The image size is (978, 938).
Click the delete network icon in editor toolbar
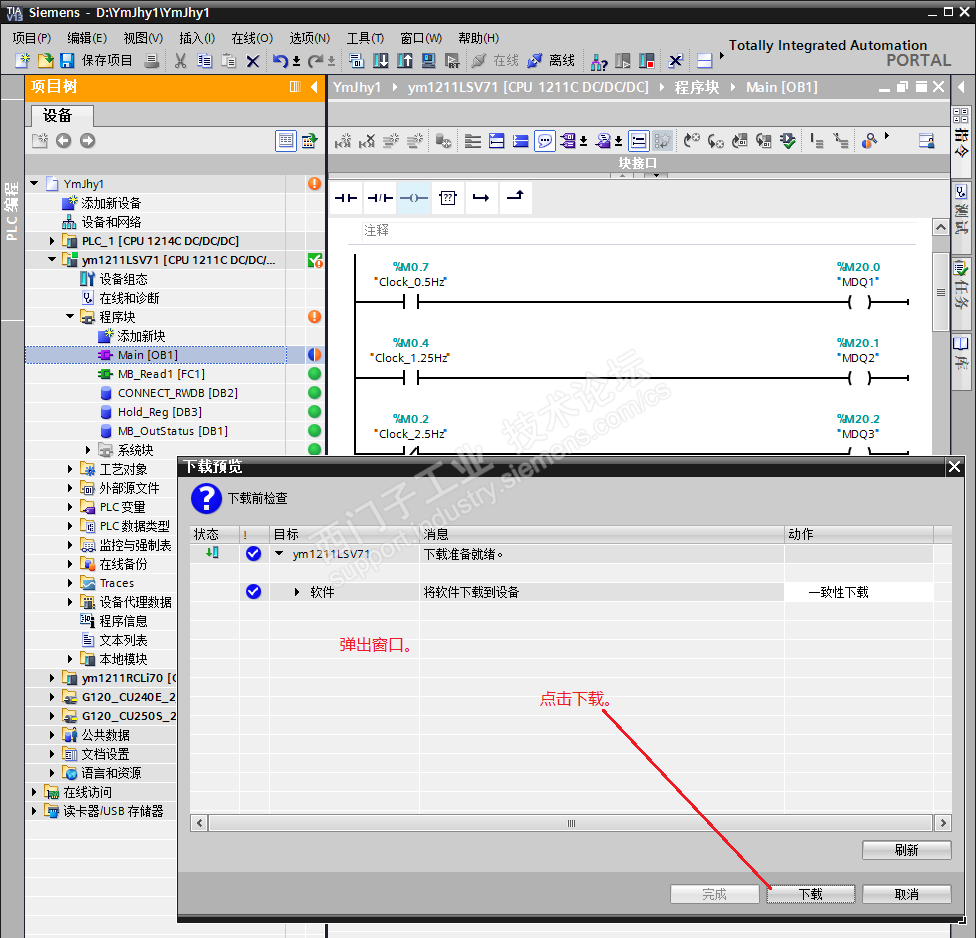367,141
